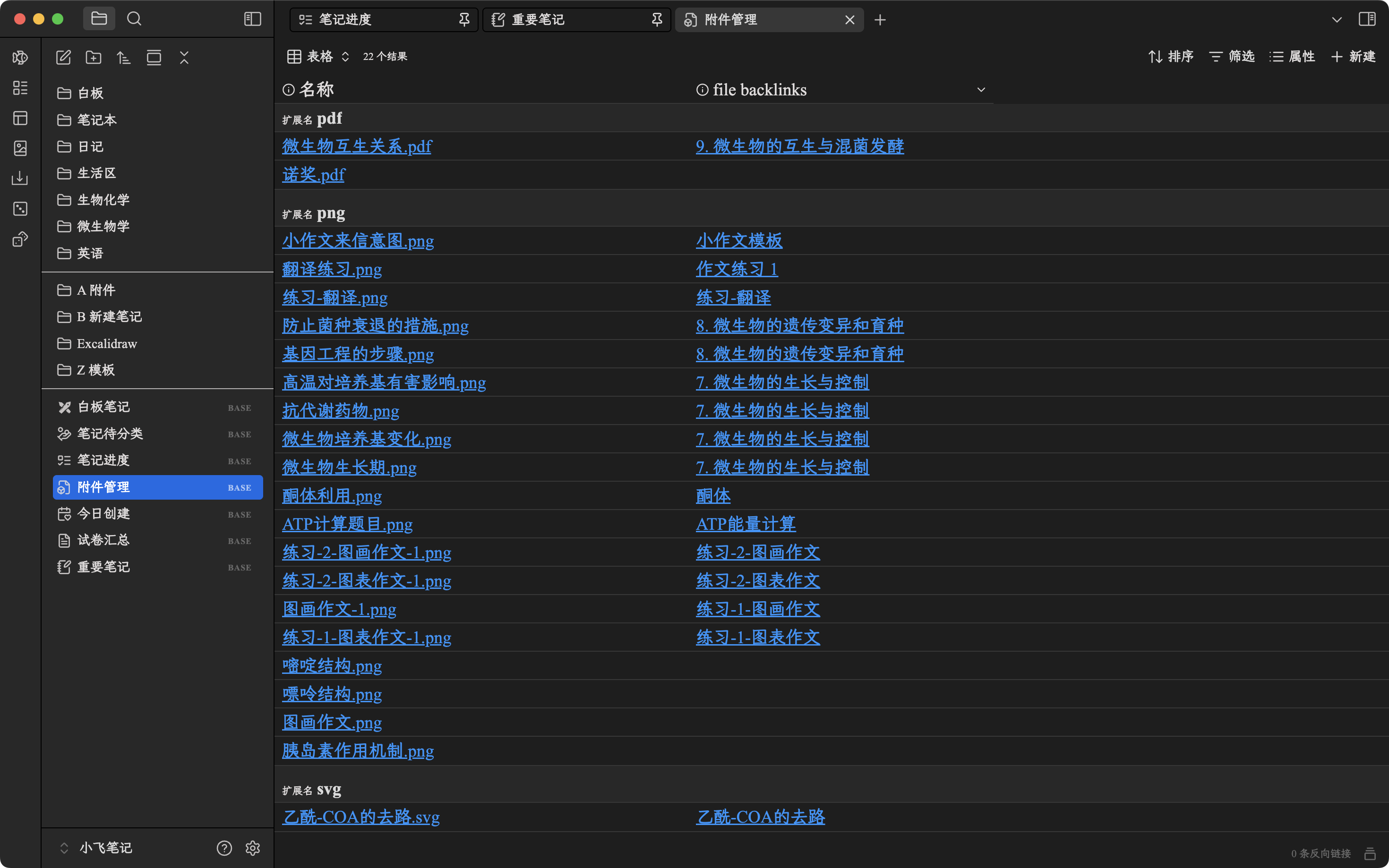The height and width of the screenshot is (868, 1389).
Task: Open the search magnifier icon
Action: [x=134, y=19]
